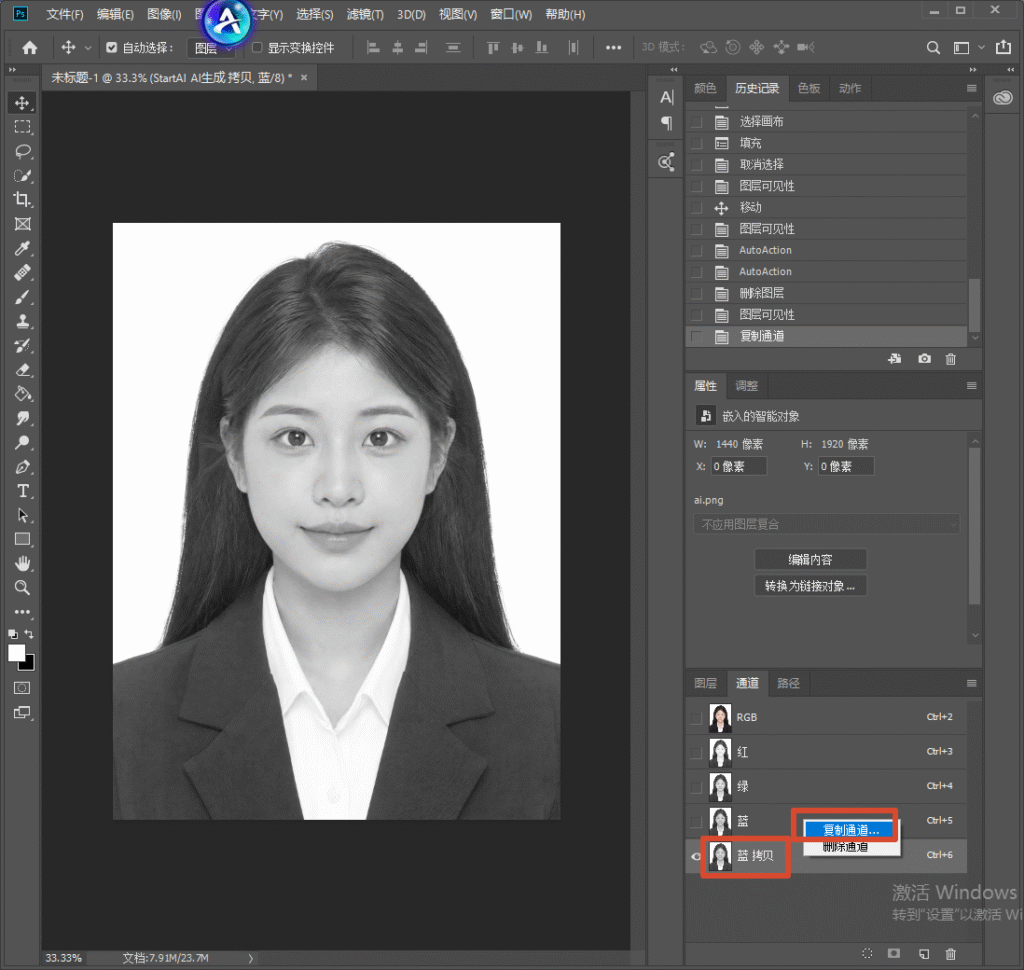Load channel as selection
This screenshot has width=1024, height=970.
[867, 954]
